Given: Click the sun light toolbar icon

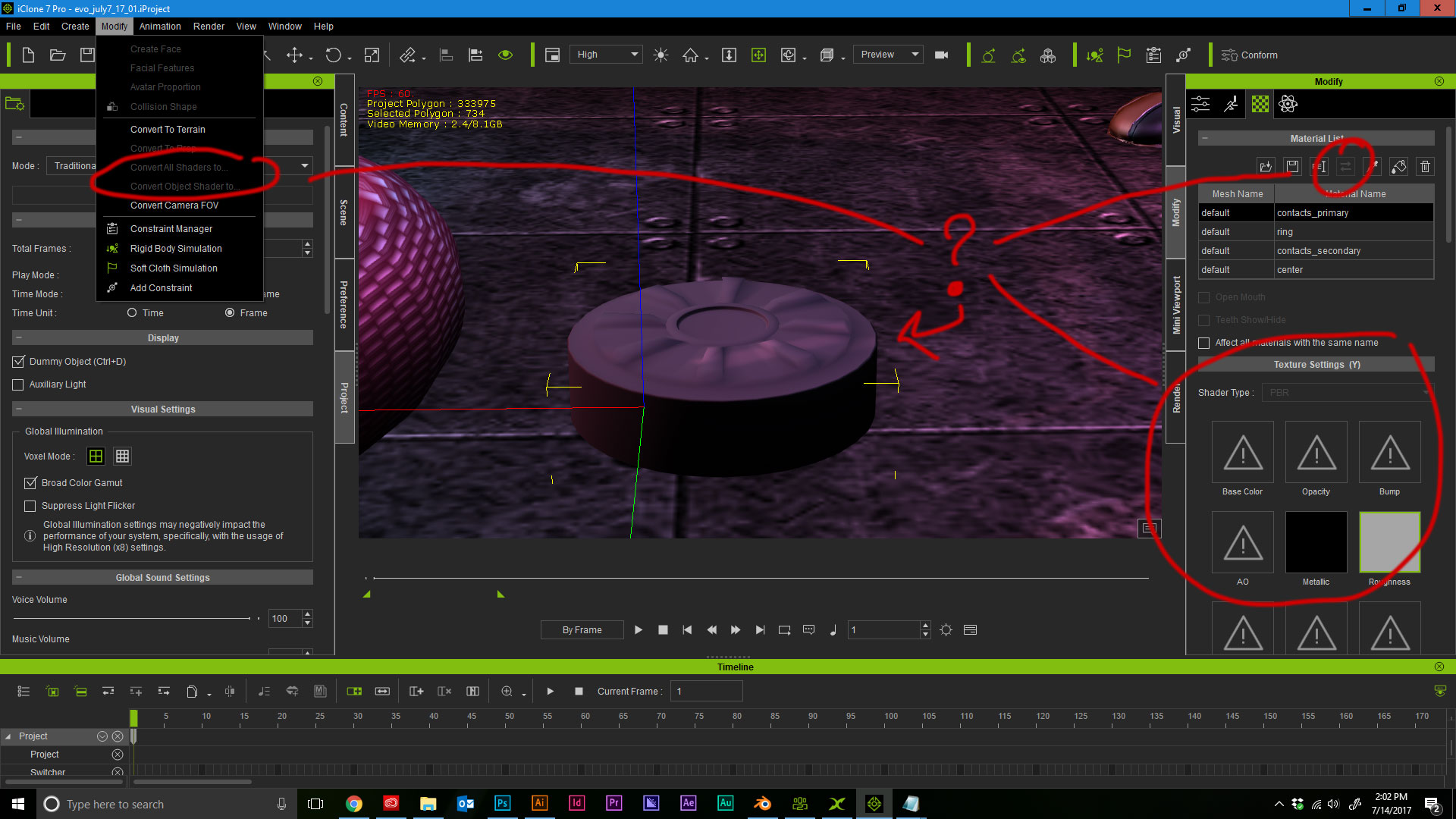Looking at the screenshot, I should [x=661, y=55].
